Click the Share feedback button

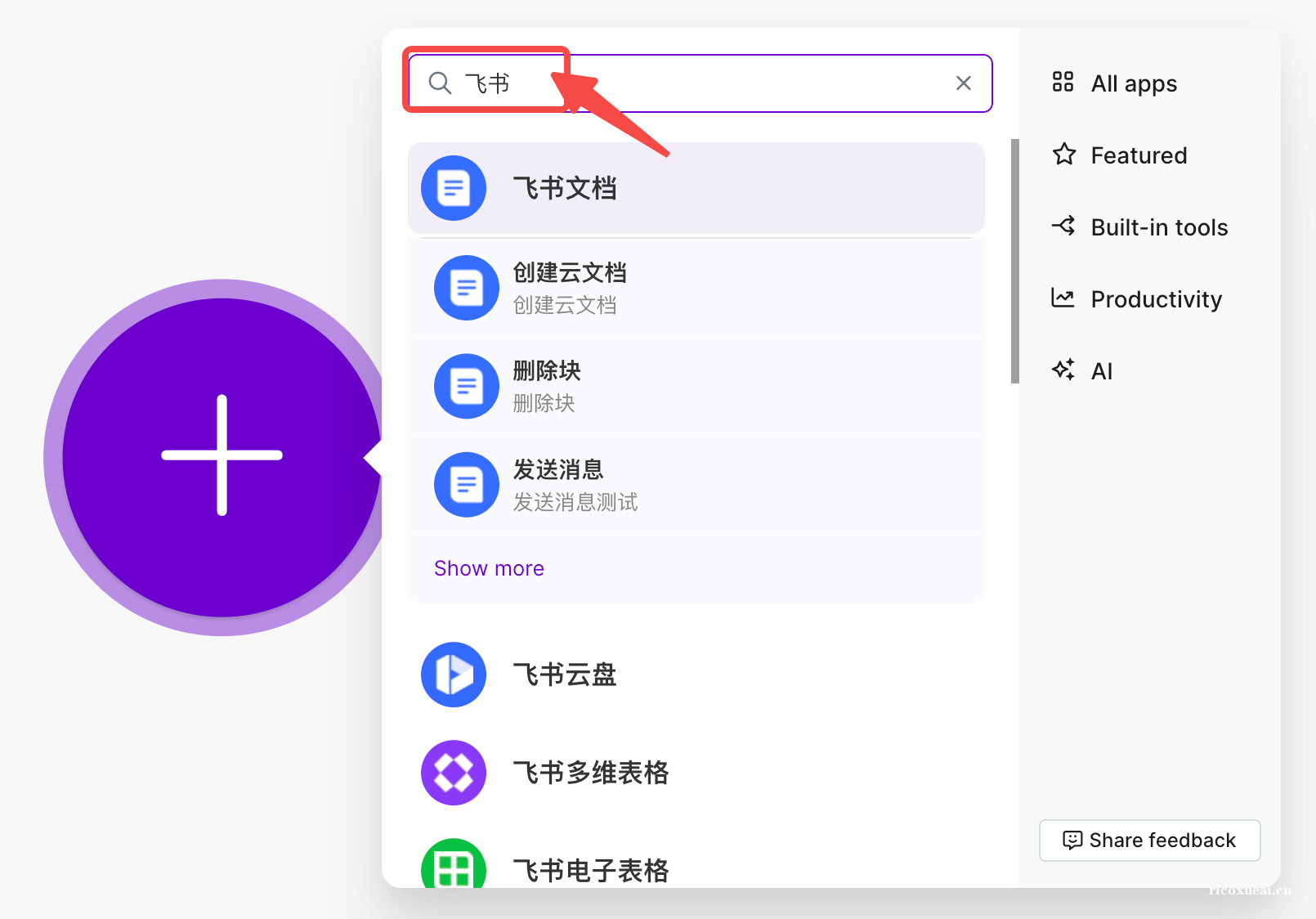[1150, 841]
